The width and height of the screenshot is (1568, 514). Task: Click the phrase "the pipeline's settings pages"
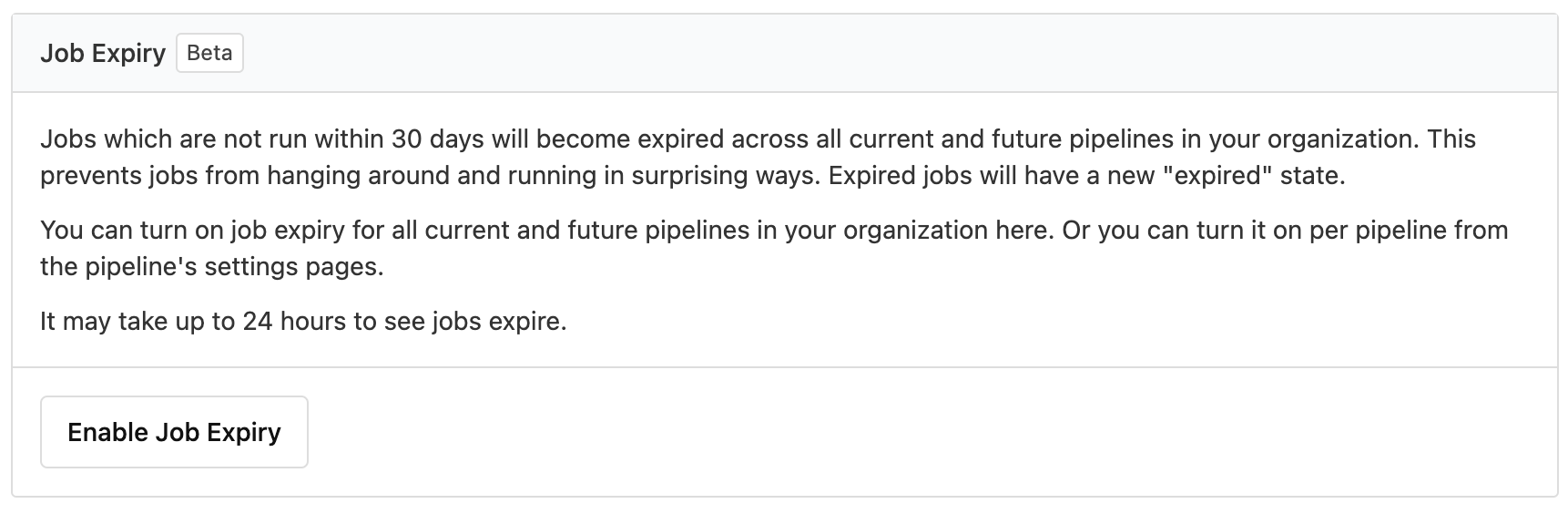[x=211, y=267]
